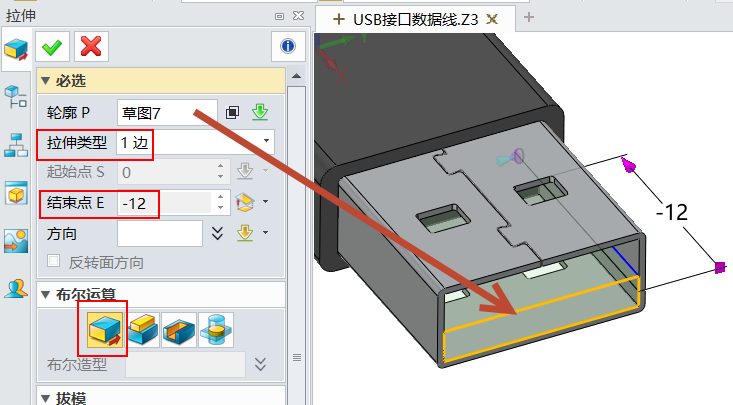Confirm extrude with green checkmark
The height and width of the screenshot is (405, 733).
coord(51,45)
